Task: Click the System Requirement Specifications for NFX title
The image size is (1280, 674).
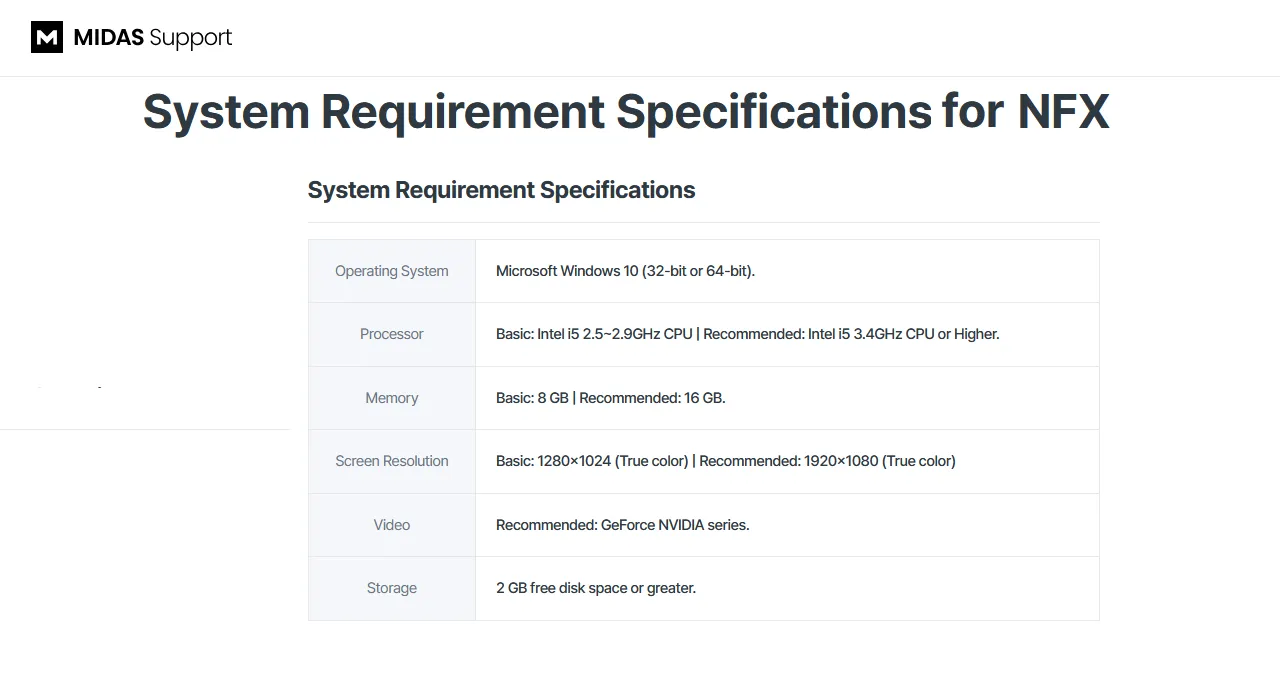Action: coord(626,111)
